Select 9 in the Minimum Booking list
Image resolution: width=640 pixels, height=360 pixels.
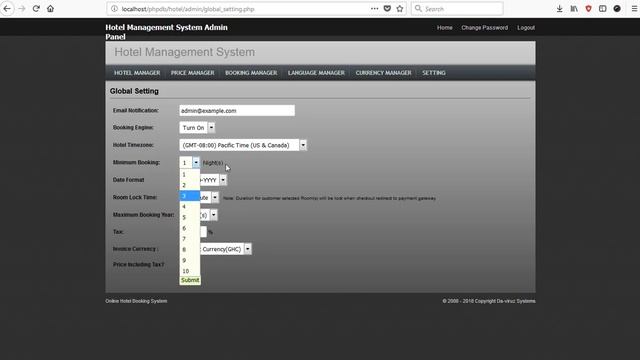tap(190, 260)
